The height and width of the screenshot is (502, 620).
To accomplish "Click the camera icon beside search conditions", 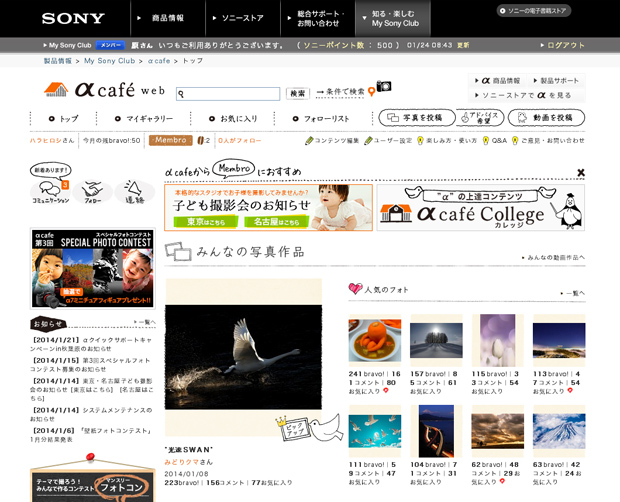I will tap(384, 86).
